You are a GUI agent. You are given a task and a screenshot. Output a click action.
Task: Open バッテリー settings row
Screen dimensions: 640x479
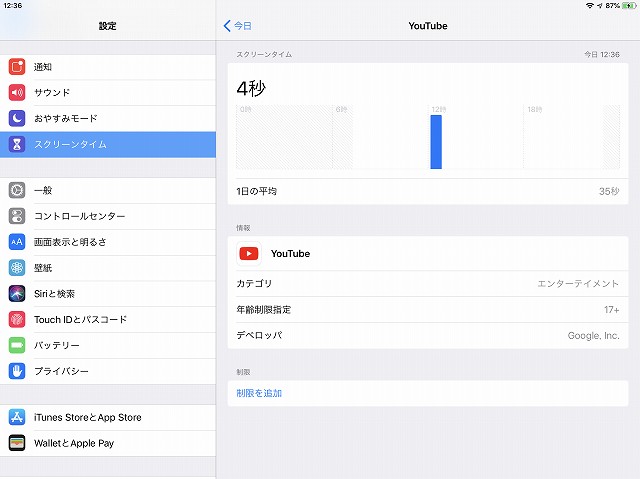[x=108, y=345]
